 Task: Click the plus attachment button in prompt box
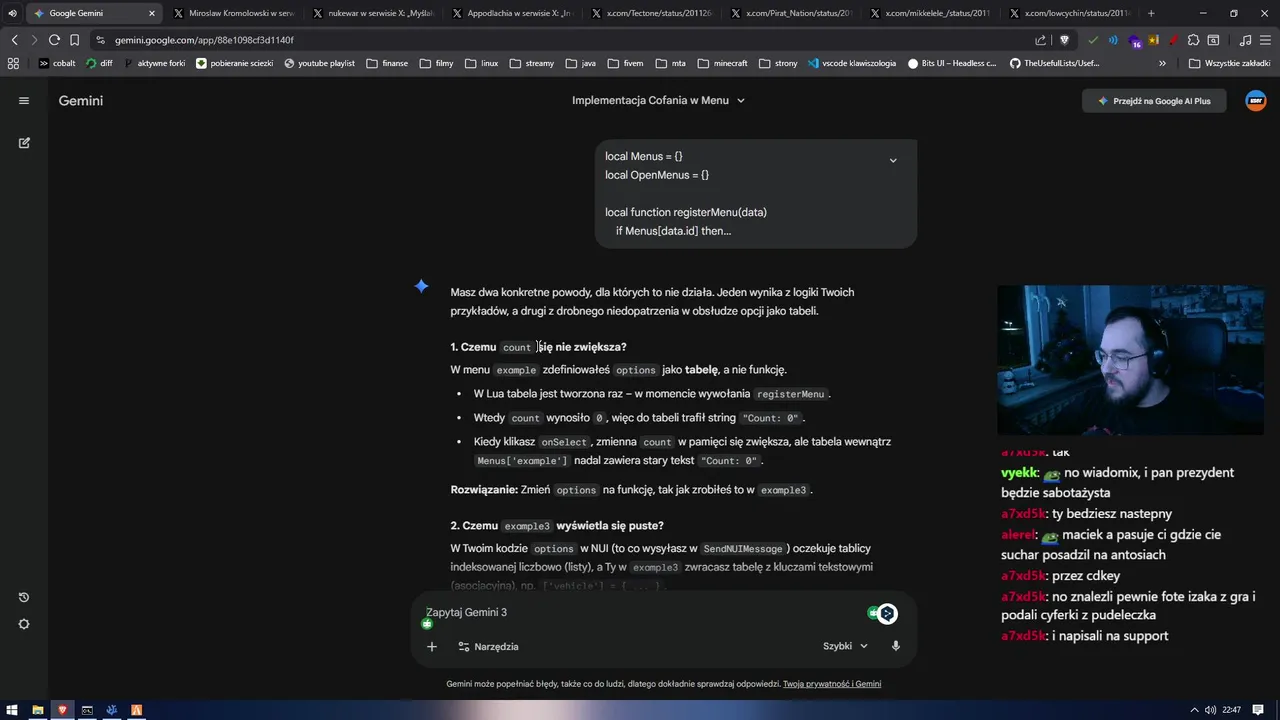[432, 647]
